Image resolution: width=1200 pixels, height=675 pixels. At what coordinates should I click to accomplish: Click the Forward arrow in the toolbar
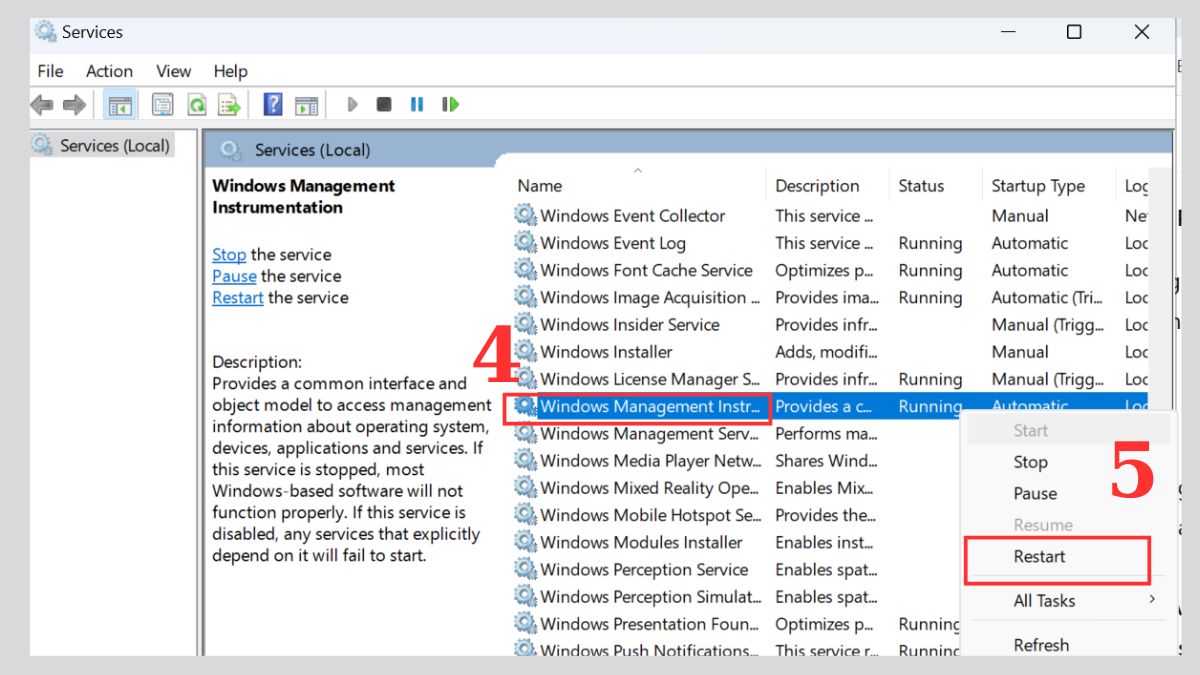pyautogui.click(x=74, y=104)
